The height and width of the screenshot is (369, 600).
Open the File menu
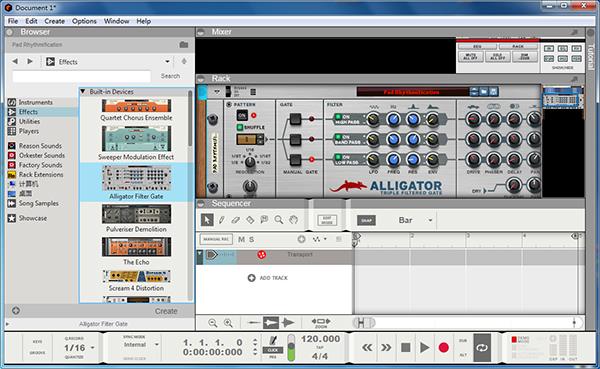(x=13, y=21)
